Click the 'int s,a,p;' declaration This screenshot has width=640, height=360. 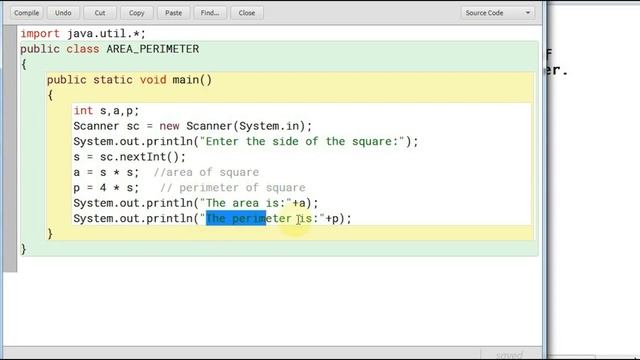click(106, 111)
